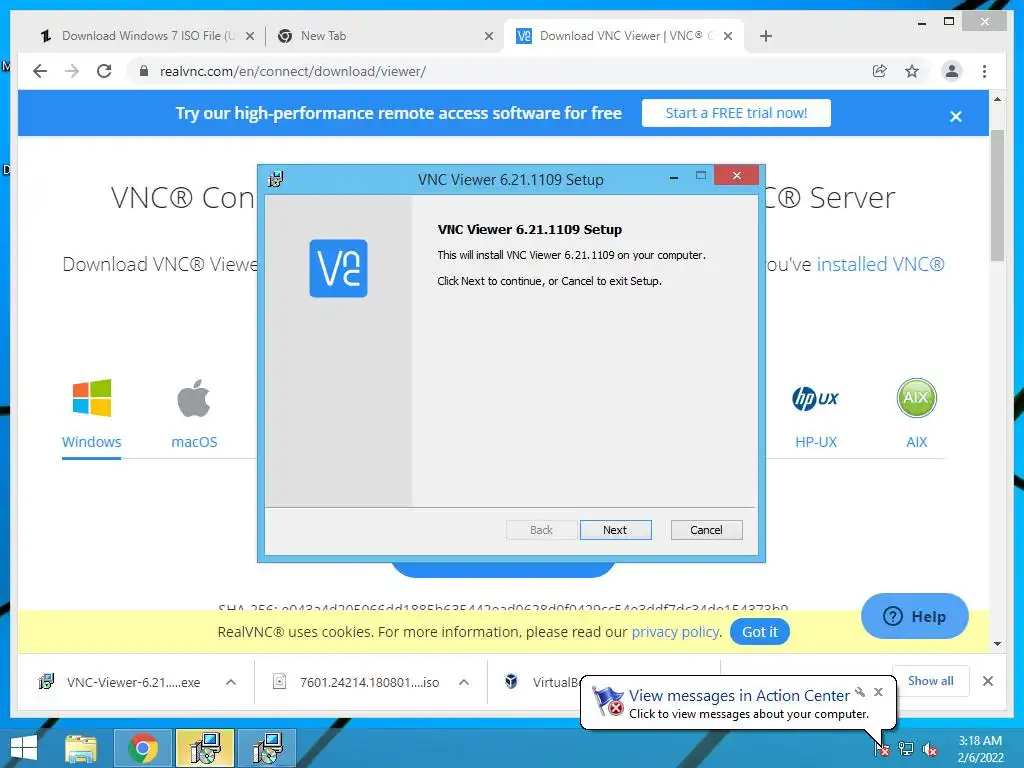Click the second installer taskbar icon

(x=267, y=748)
